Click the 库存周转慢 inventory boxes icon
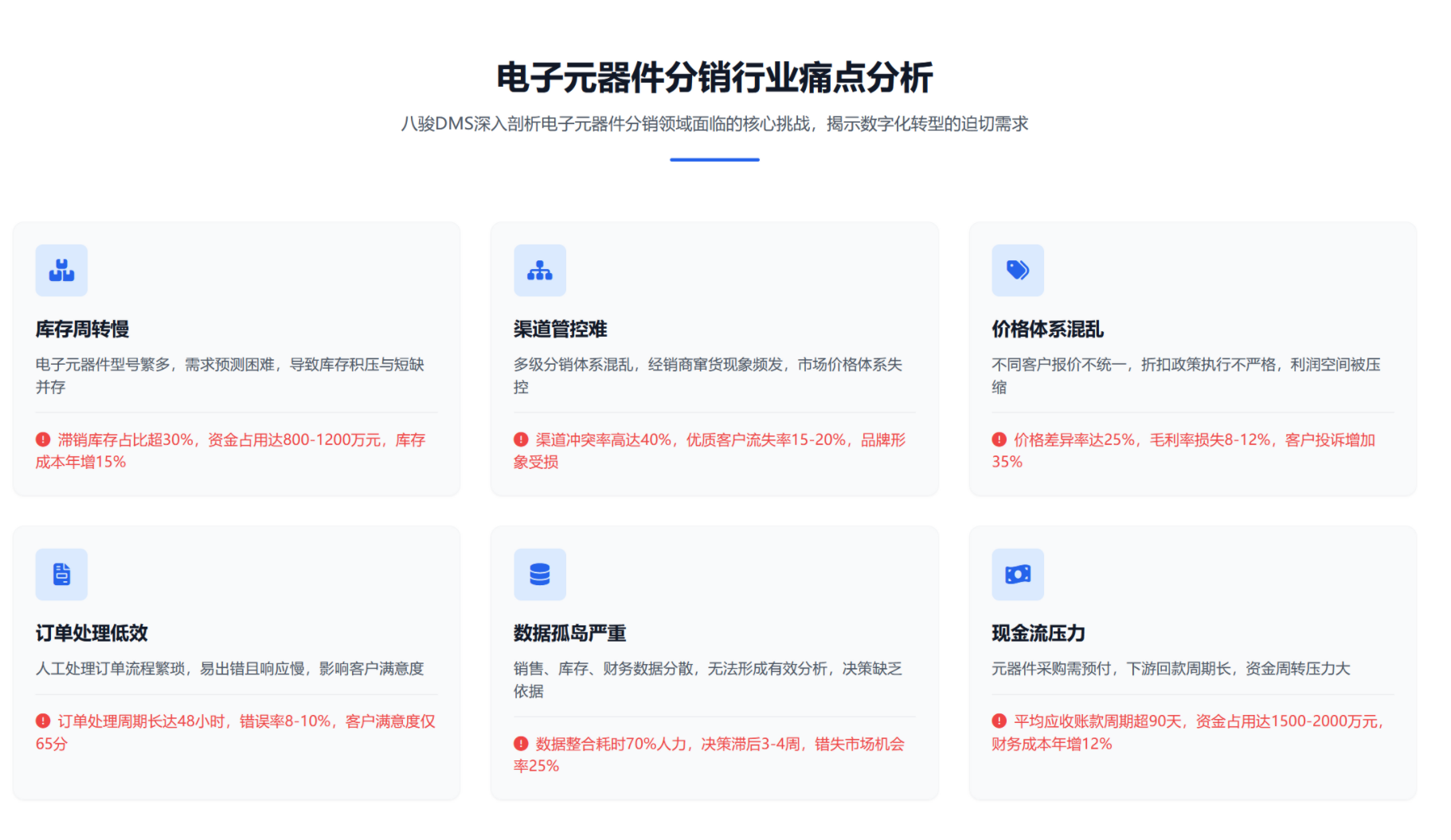The height and width of the screenshot is (840, 1451). tap(61, 271)
